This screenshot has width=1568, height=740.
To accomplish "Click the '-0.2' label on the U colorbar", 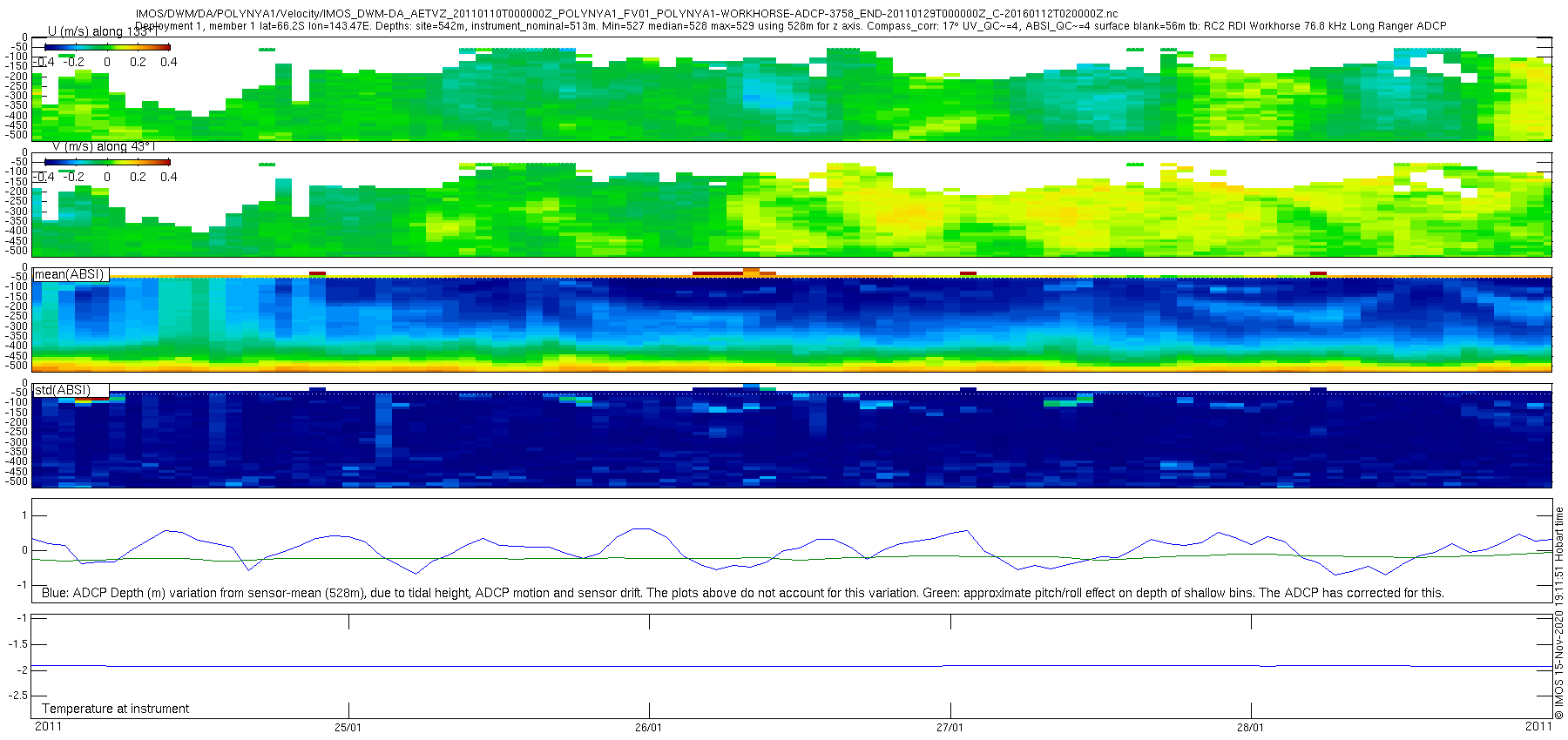I will (x=74, y=62).
